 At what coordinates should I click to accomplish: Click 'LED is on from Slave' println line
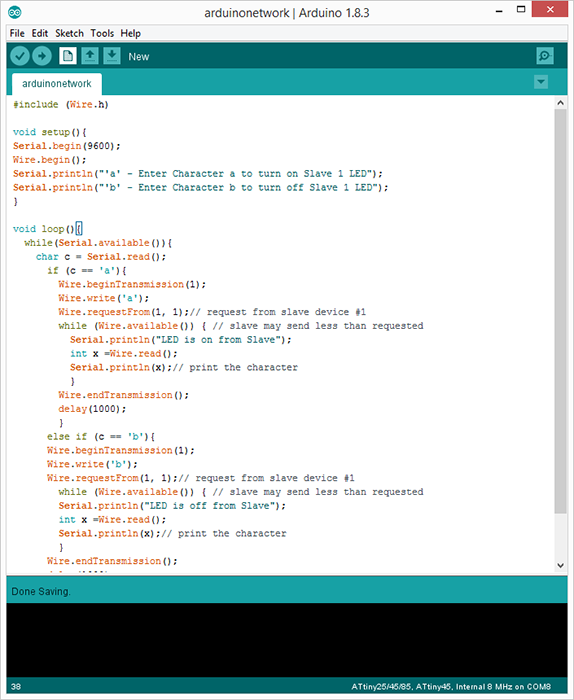(x=180, y=340)
